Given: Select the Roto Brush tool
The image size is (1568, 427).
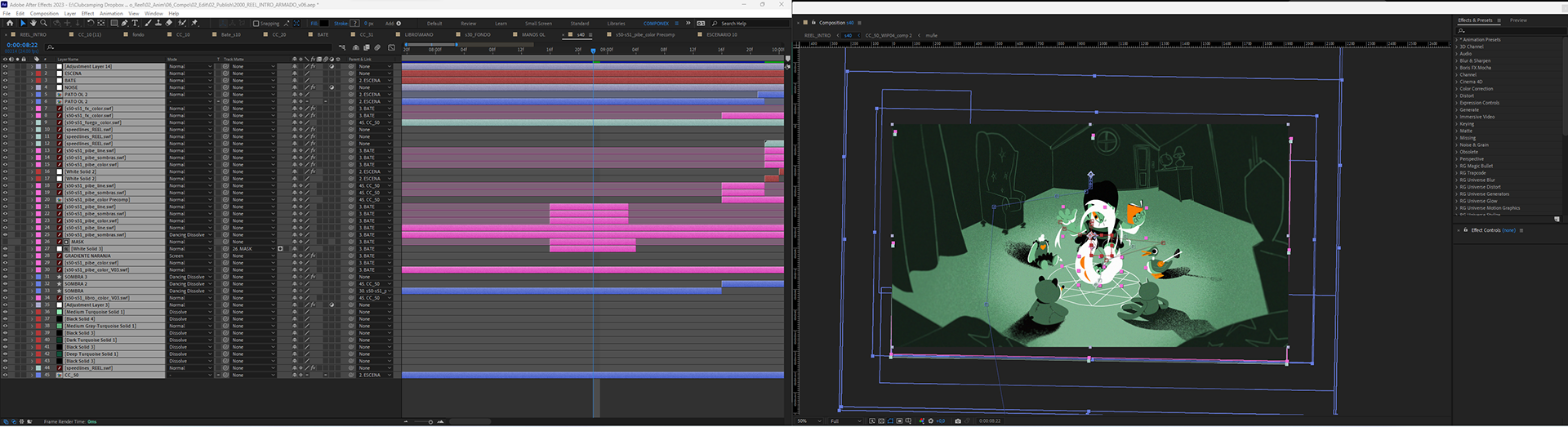Looking at the screenshot, I should pyautogui.click(x=182, y=23).
